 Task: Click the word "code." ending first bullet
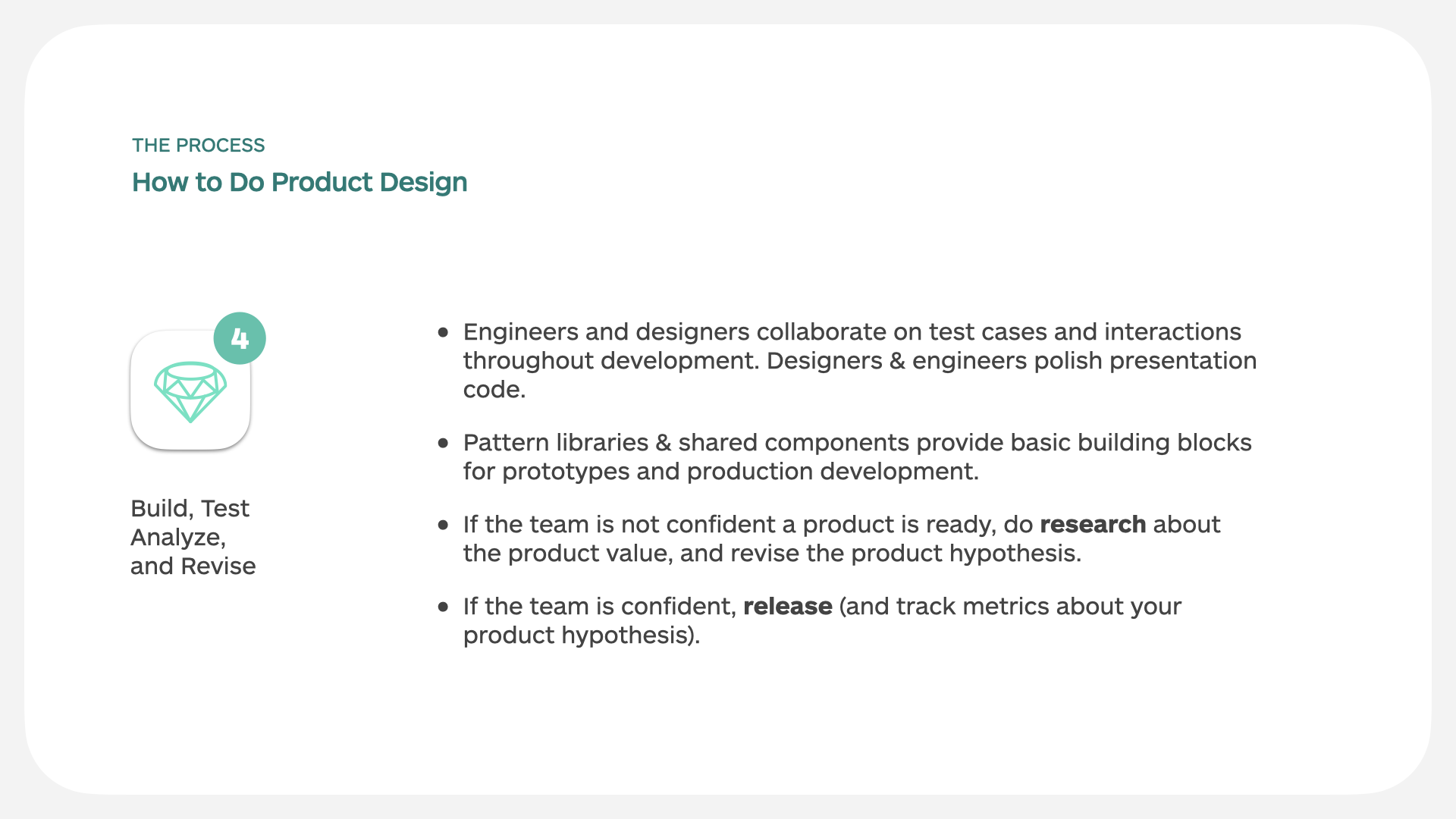pos(494,390)
